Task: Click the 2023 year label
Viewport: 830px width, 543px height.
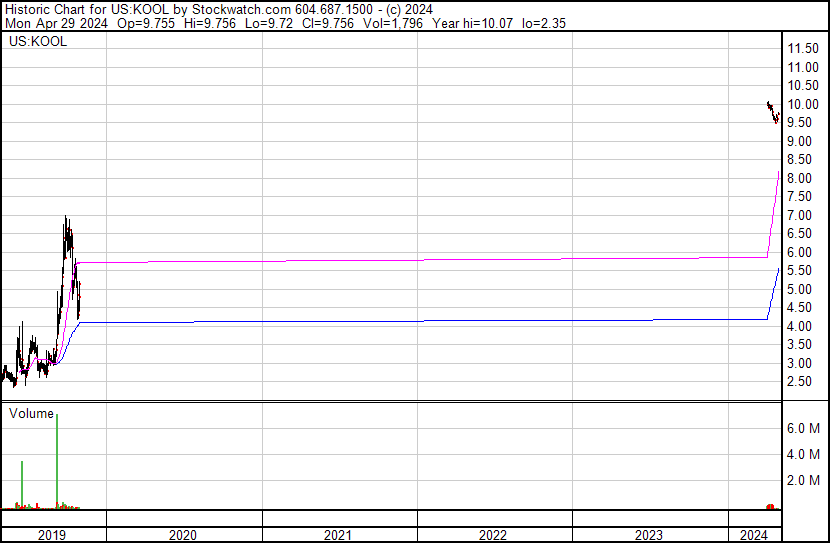Action: 649,535
